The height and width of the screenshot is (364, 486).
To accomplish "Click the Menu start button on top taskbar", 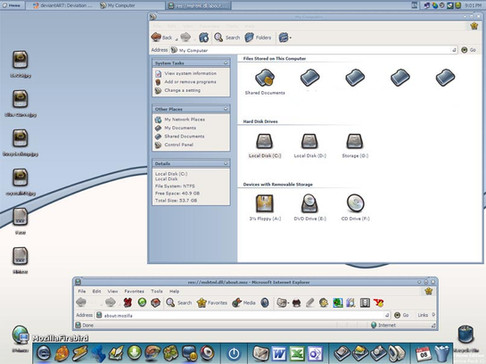I will [12, 5].
